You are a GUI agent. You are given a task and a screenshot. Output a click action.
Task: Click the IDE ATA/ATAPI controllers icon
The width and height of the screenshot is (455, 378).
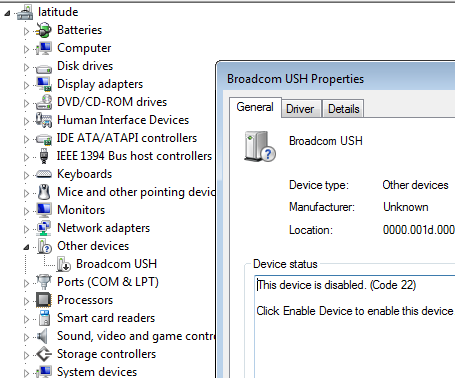[44, 139]
